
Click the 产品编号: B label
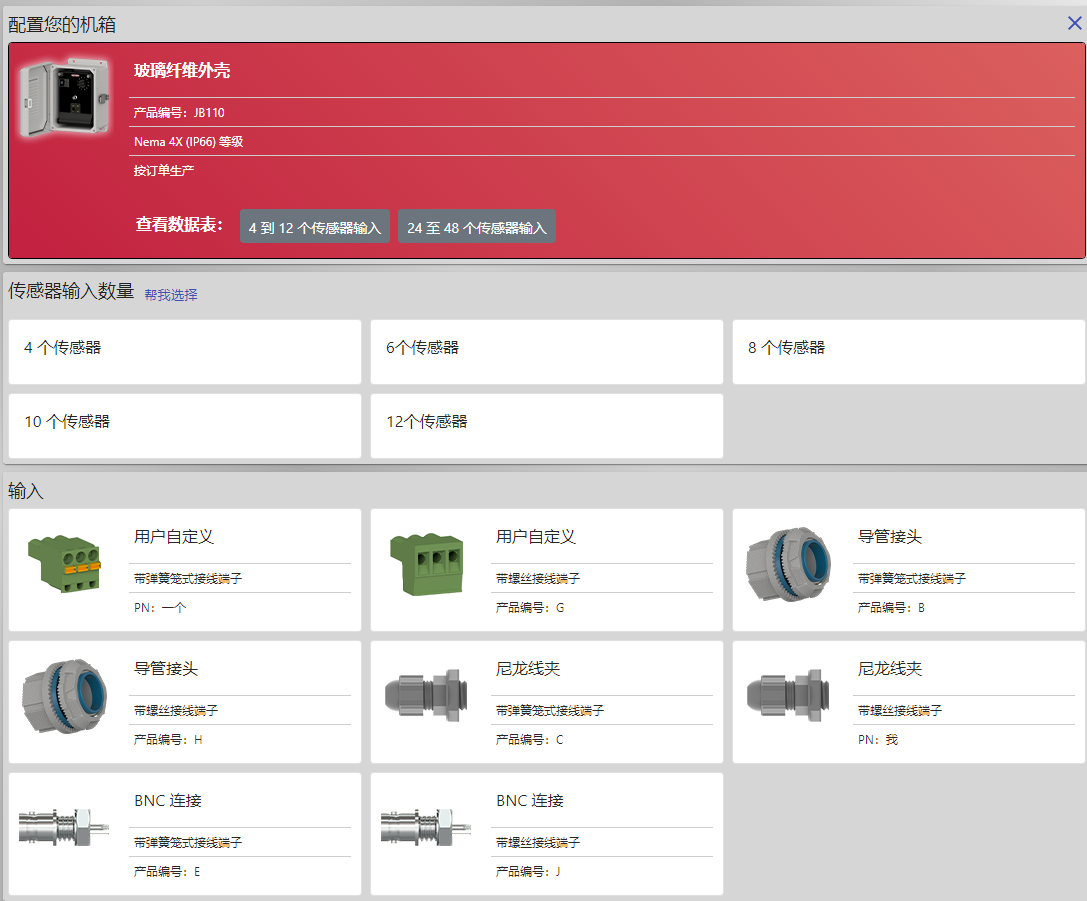click(x=891, y=608)
